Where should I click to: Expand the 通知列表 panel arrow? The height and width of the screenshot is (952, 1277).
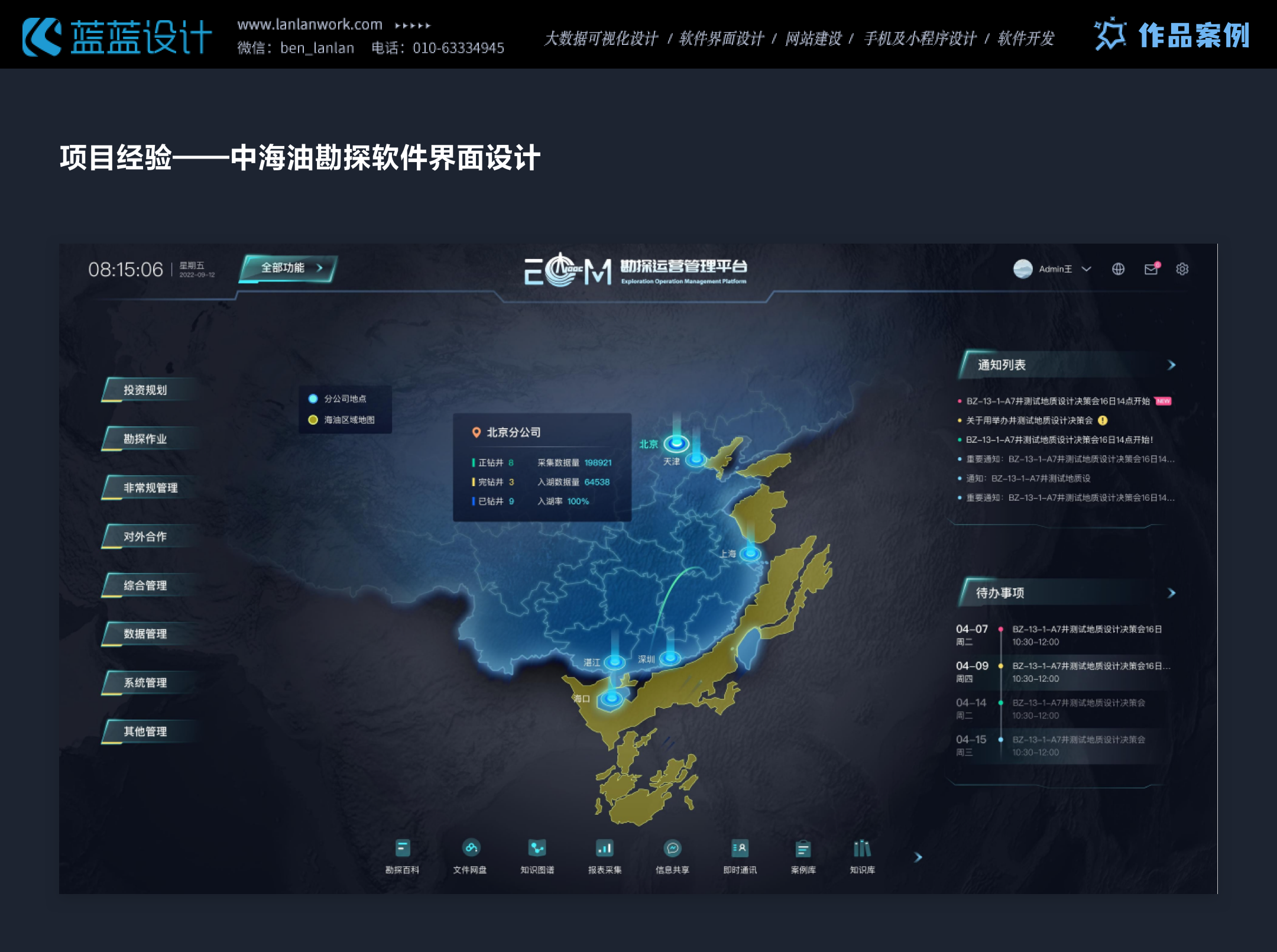1171,365
